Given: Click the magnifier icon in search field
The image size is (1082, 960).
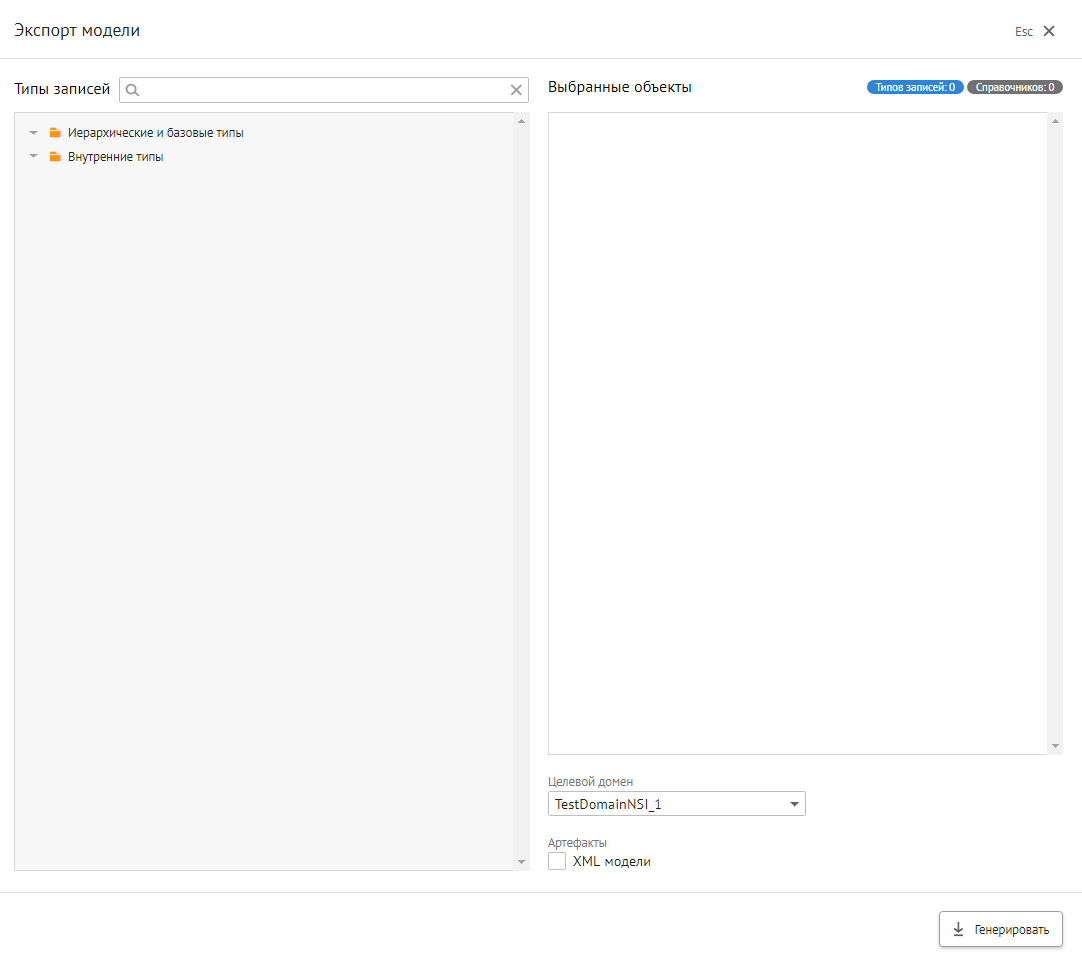Looking at the screenshot, I should [132, 90].
